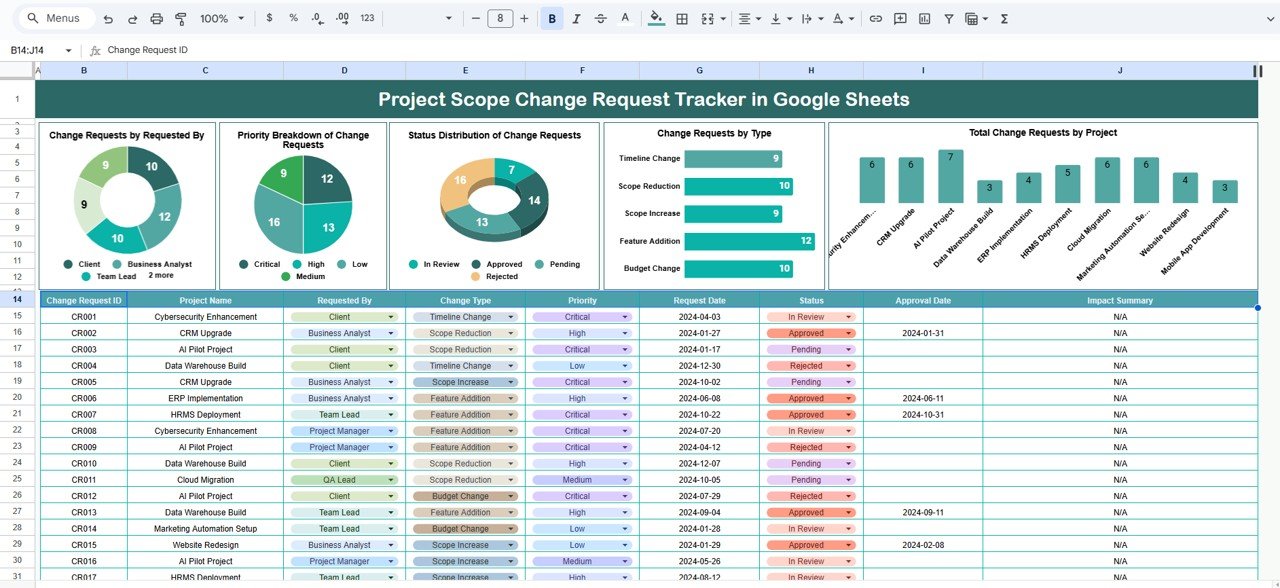Click the formula bar input area
This screenshot has height=588, width=1280.
click(300, 49)
